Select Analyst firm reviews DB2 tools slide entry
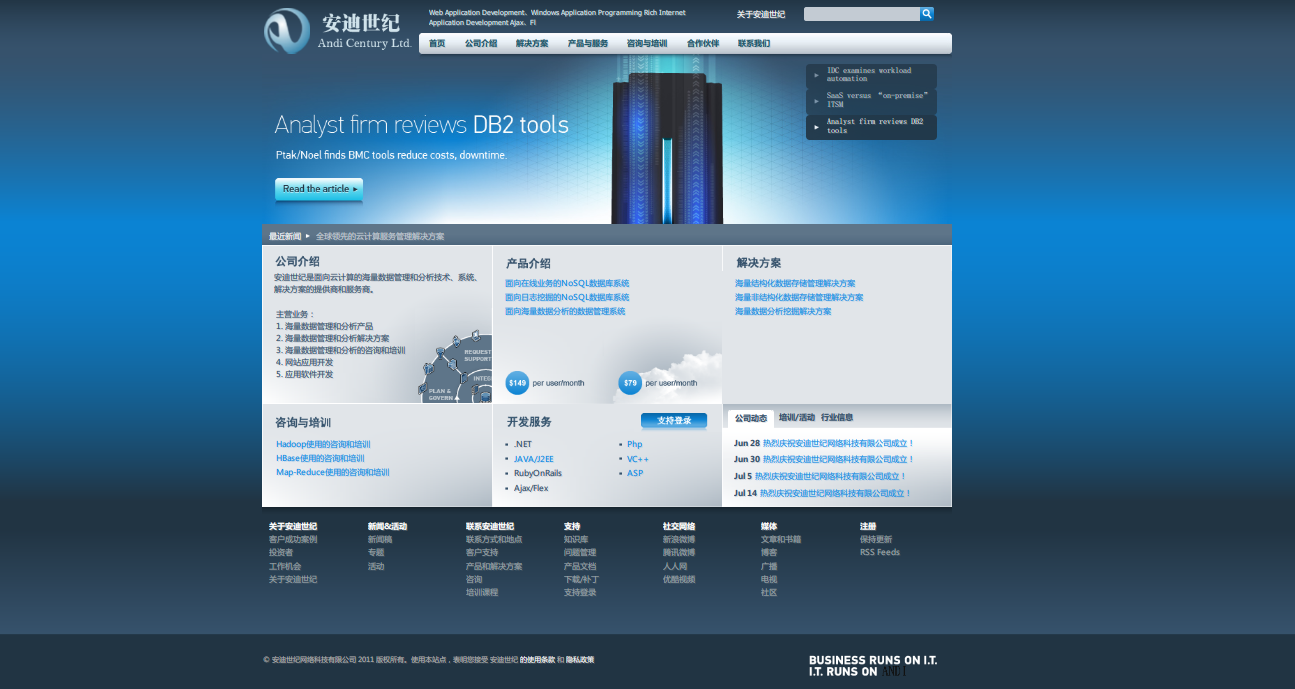This screenshot has width=1295, height=689. coord(871,126)
